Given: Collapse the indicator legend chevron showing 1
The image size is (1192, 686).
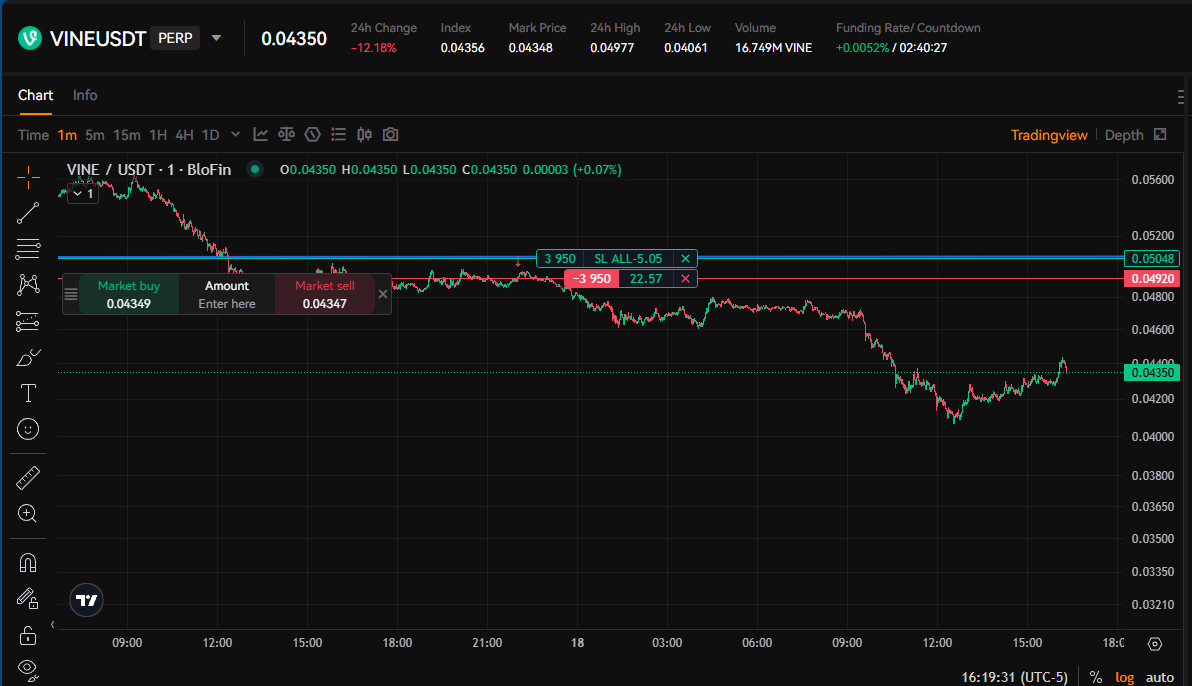Looking at the screenshot, I should pyautogui.click(x=83, y=194).
